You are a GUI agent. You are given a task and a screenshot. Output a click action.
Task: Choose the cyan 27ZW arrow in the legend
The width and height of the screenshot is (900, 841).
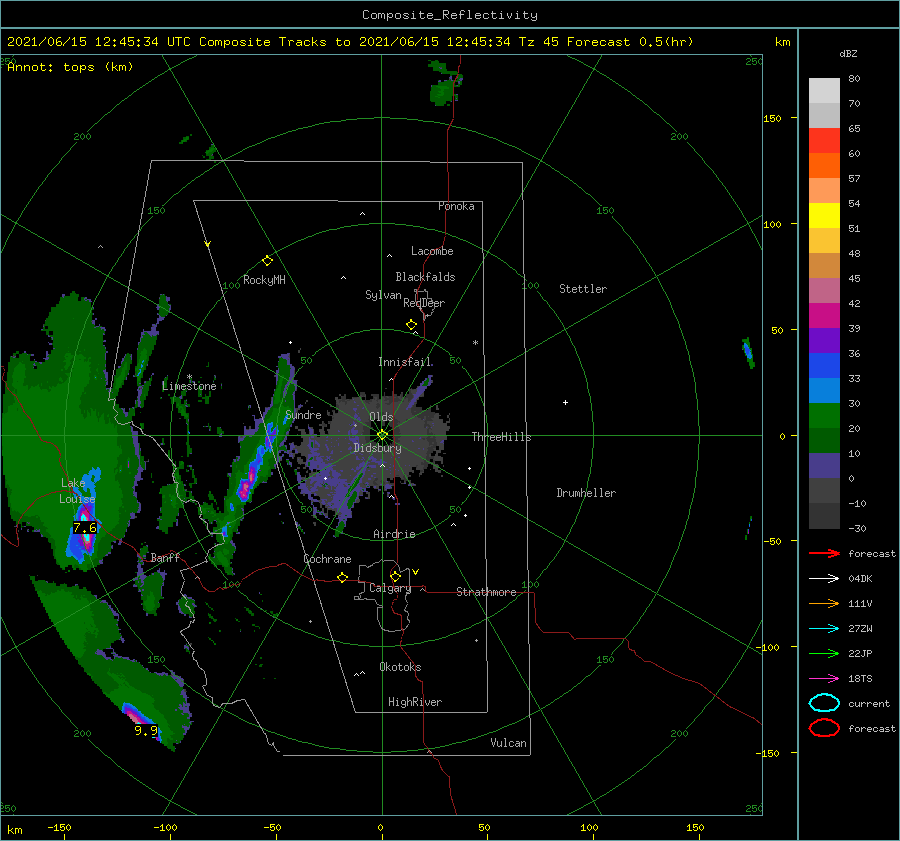click(x=824, y=629)
